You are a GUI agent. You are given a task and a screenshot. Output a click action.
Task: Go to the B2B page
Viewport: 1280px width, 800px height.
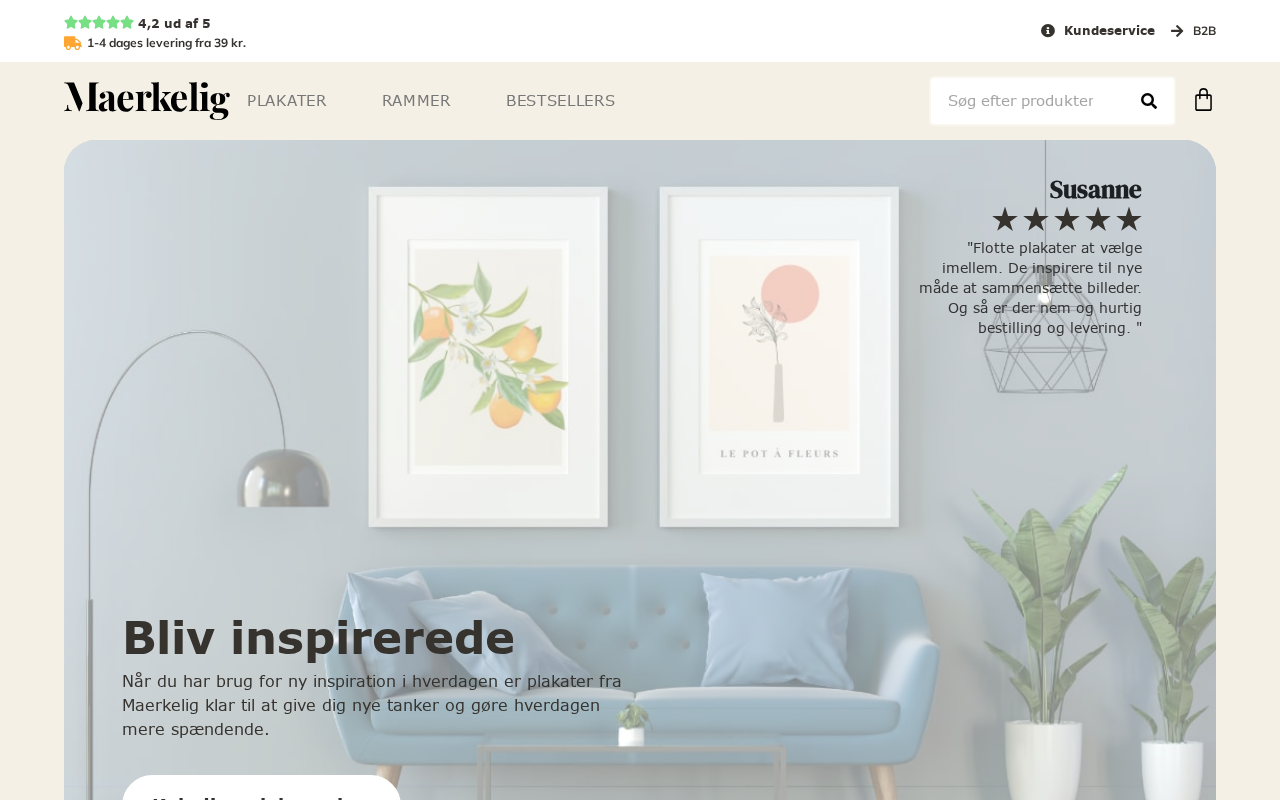point(1204,31)
